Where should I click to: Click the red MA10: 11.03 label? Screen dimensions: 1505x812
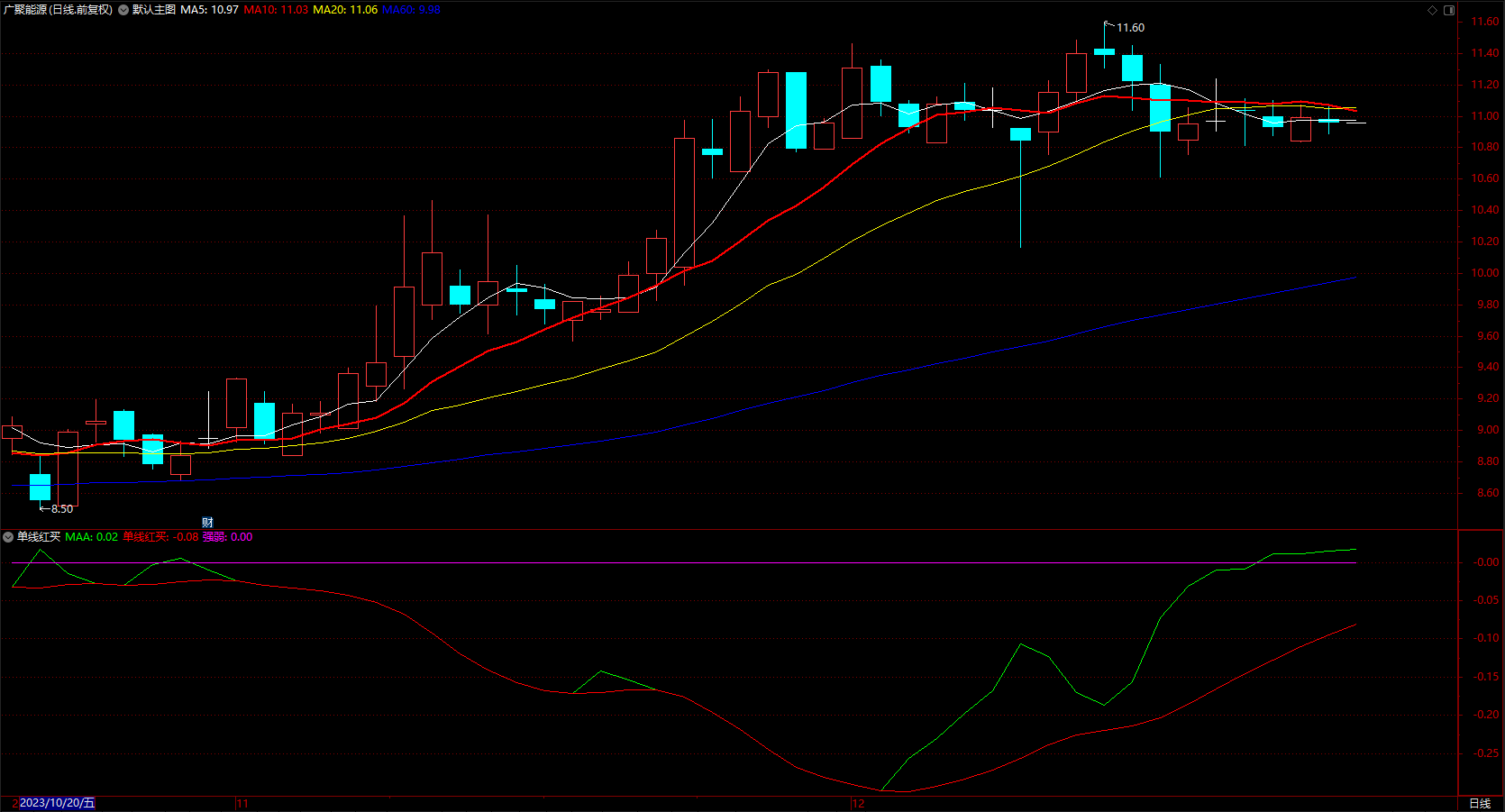(276, 10)
